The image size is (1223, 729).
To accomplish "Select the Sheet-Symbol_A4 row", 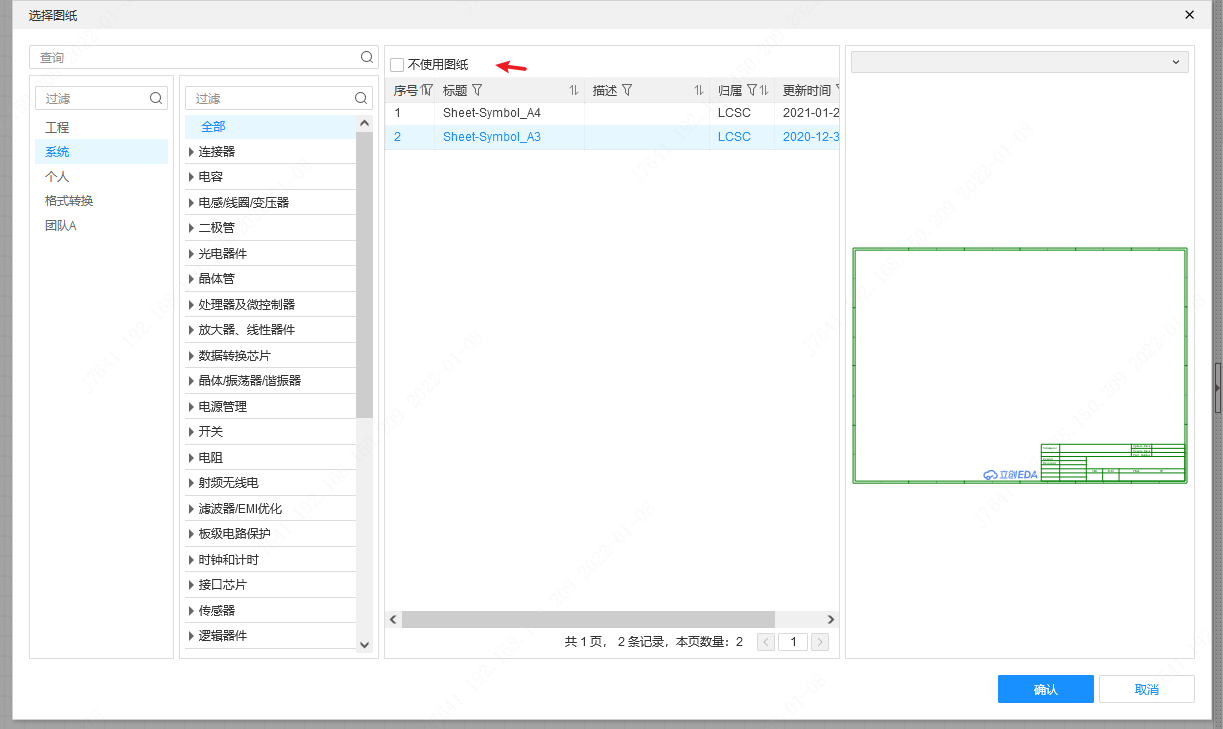I will click(491, 113).
